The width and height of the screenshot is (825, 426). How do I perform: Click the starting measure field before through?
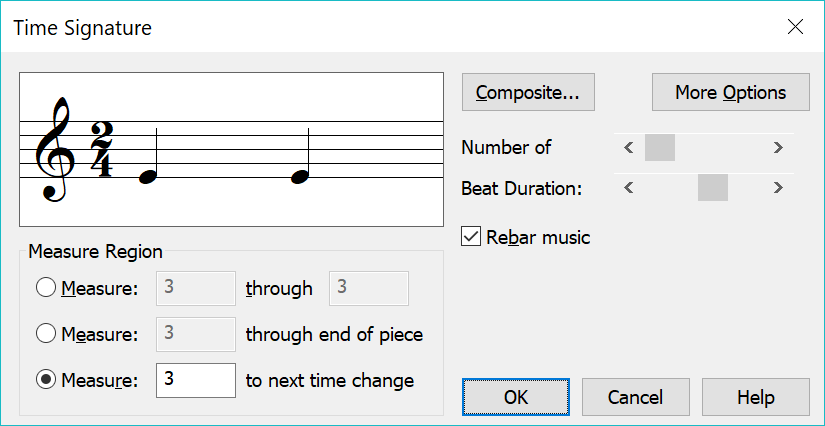[196, 288]
